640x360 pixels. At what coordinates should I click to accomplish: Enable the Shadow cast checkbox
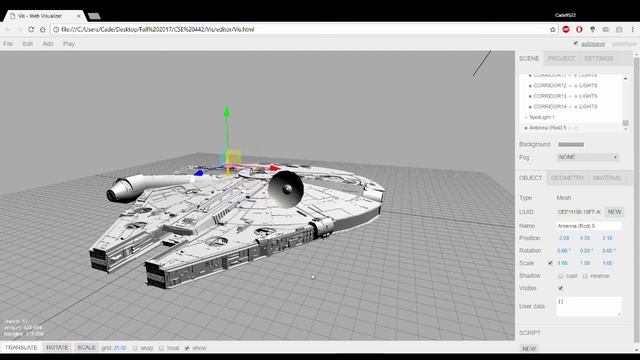click(x=560, y=276)
